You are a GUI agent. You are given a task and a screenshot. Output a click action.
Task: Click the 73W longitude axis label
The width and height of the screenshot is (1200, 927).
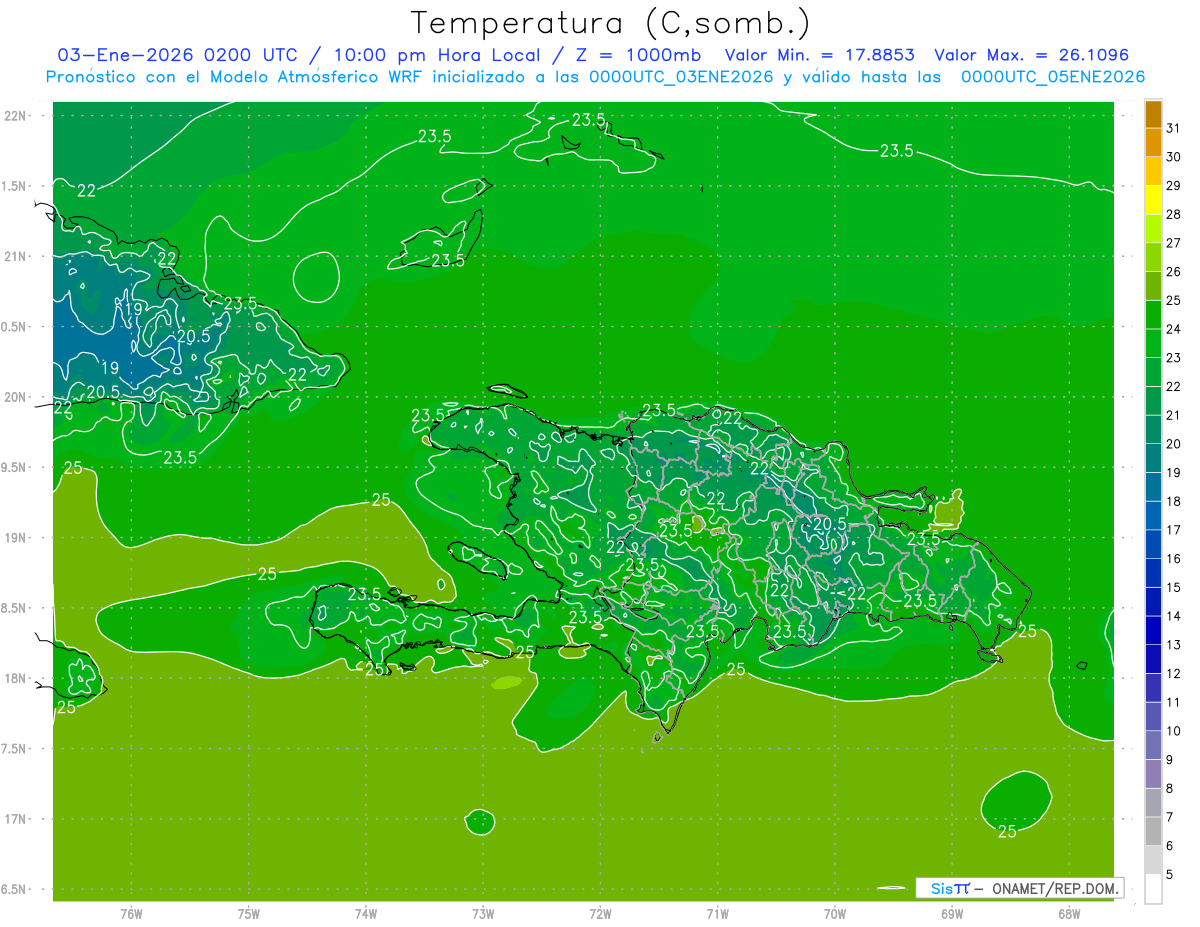click(x=483, y=913)
